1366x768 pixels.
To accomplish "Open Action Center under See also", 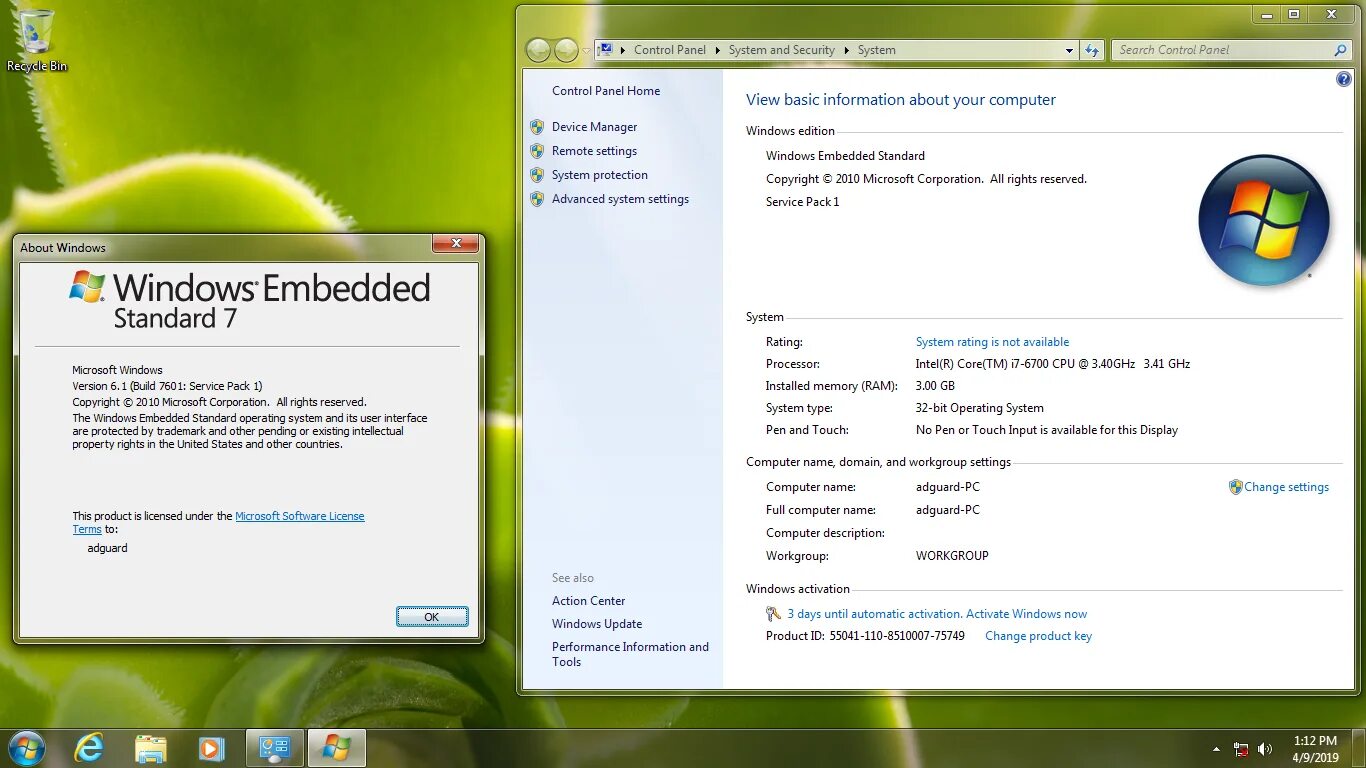I will [x=588, y=601].
